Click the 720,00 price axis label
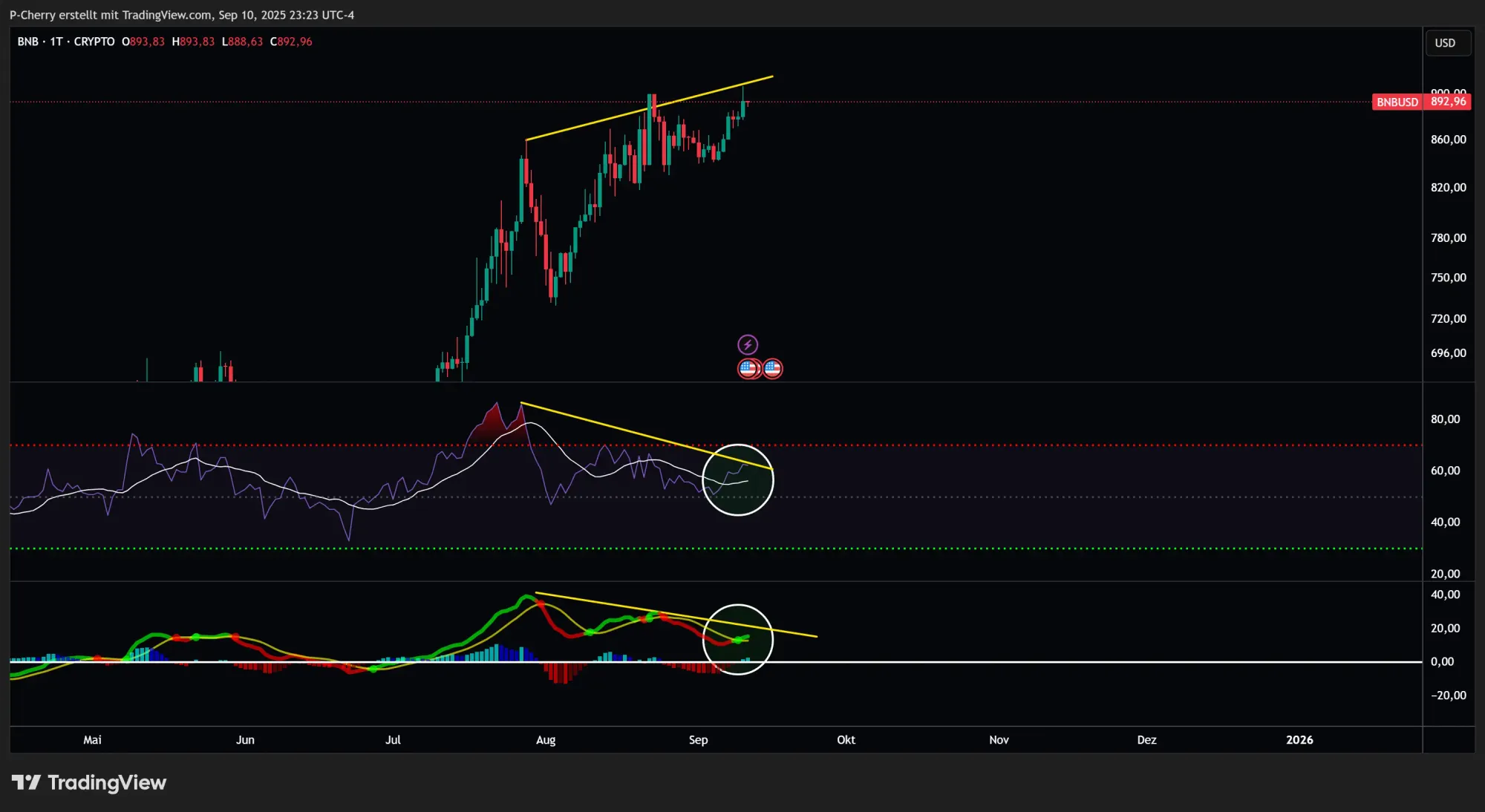 pyautogui.click(x=1448, y=319)
